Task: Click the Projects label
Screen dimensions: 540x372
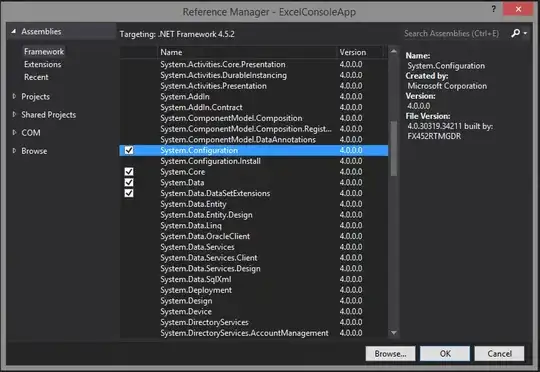Action: [x=35, y=97]
